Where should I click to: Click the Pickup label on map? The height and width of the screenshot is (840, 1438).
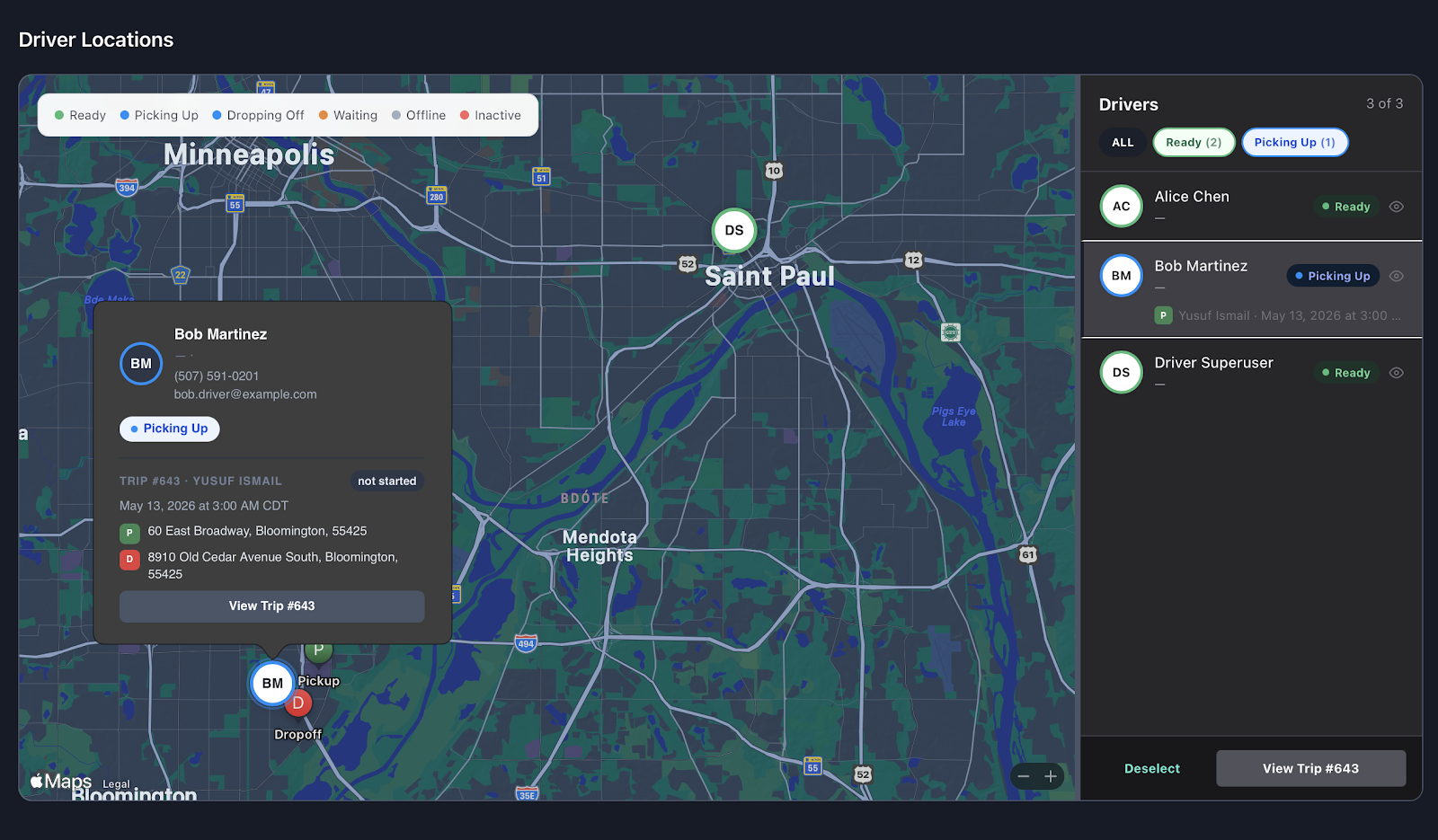pyautogui.click(x=319, y=681)
